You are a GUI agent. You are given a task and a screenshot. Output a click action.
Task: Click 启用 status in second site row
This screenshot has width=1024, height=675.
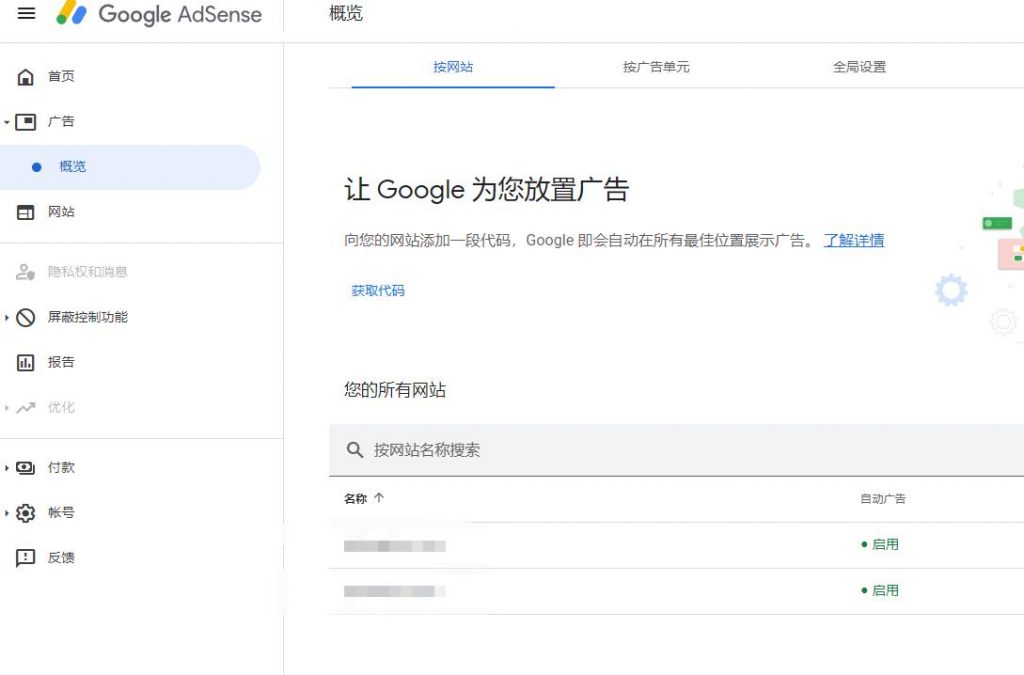880,590
